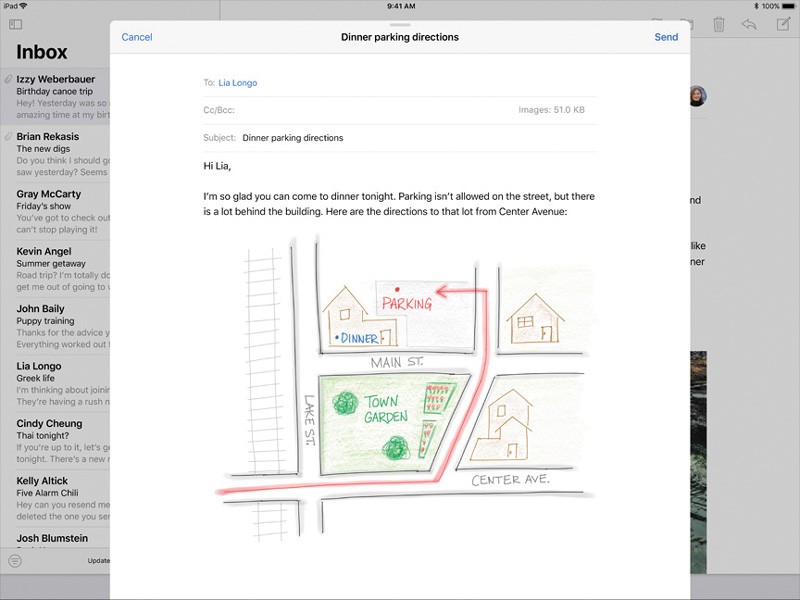Screen dimensions: 800x600
Task: Tap the Images: 51.0 KB size label
Action: point(551,110)
